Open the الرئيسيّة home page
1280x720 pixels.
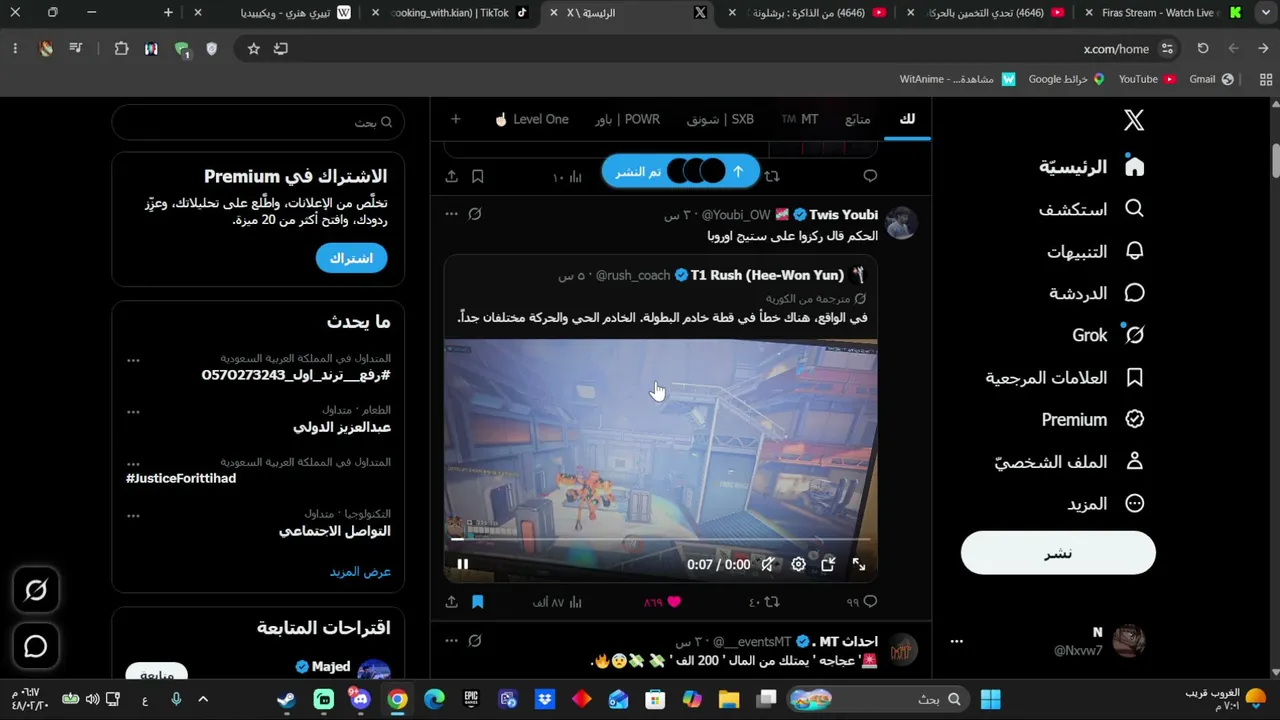(x=1091, y=167)
